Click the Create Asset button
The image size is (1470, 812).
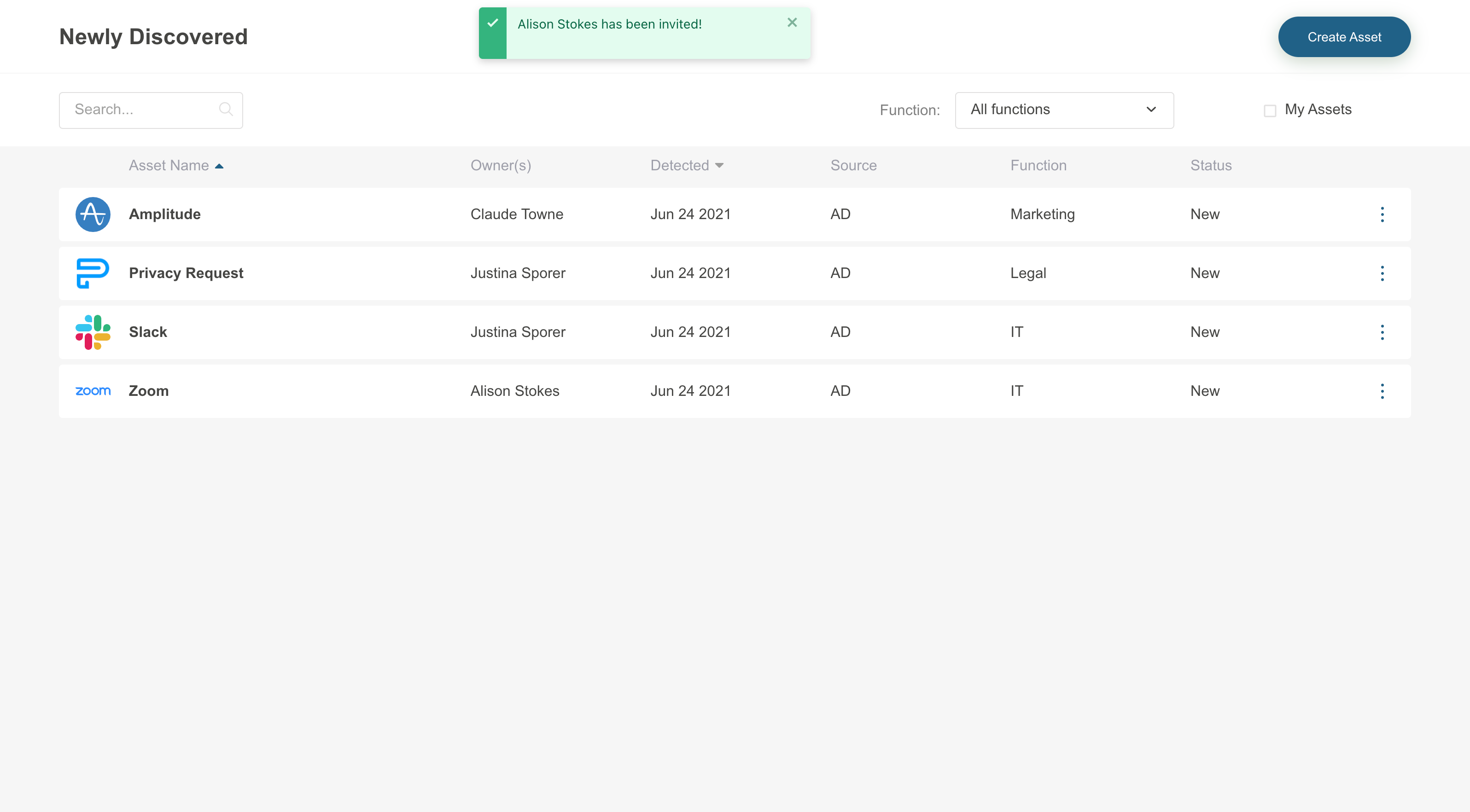coord(1344,37)
